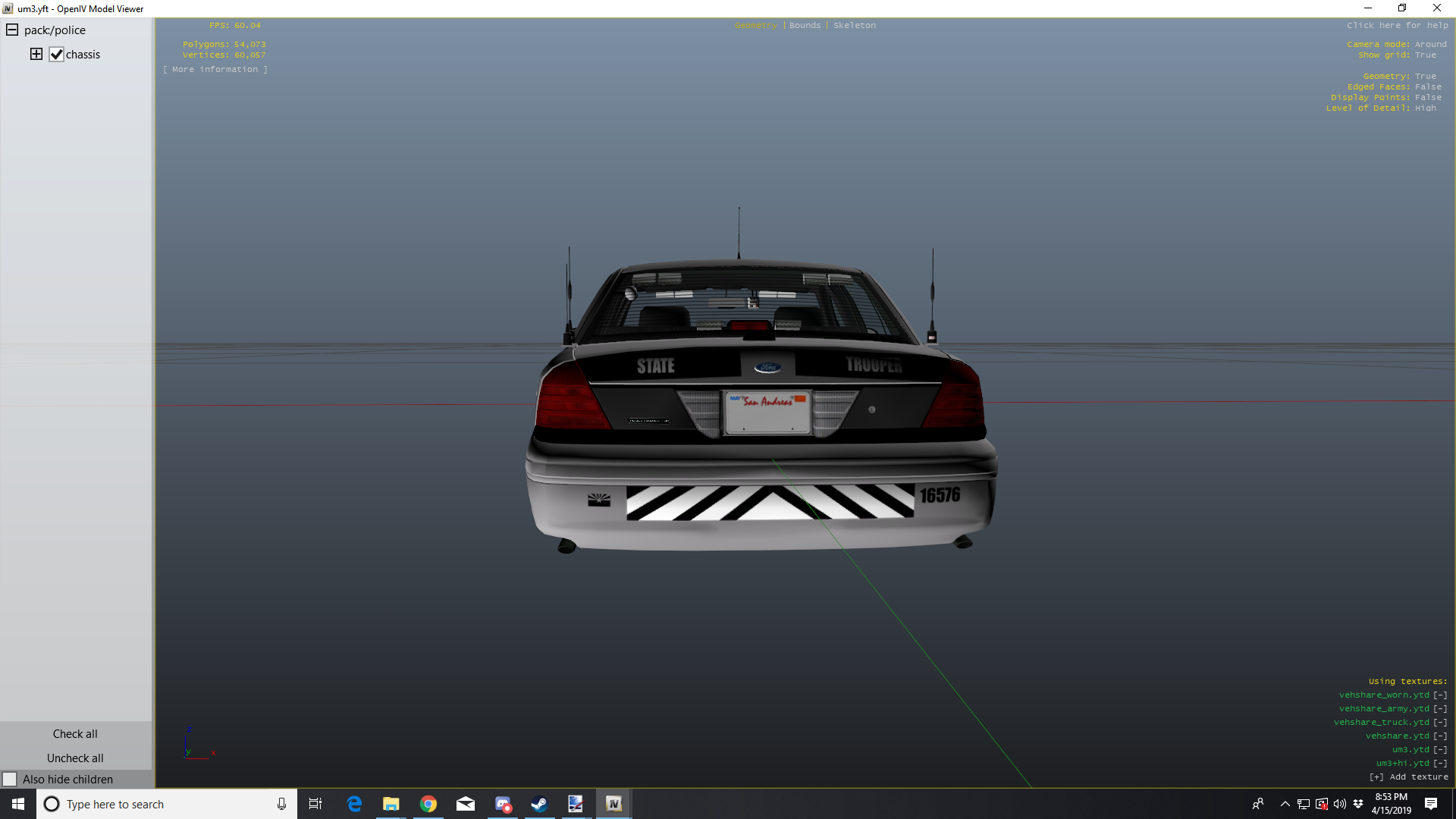Open Steam from the taskbar
This screenshot has width=1456, height=819.
tap(539, 804)
